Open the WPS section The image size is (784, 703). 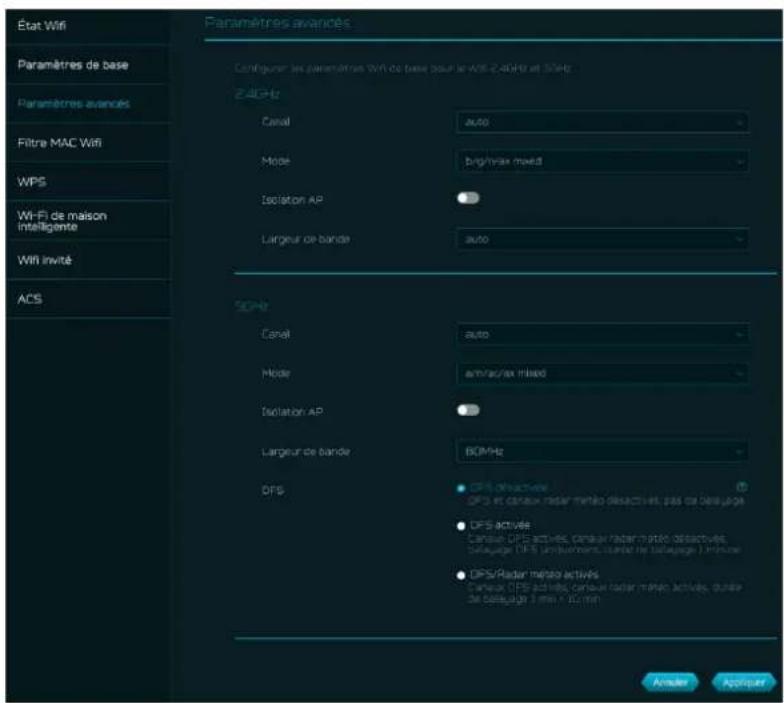32,182
